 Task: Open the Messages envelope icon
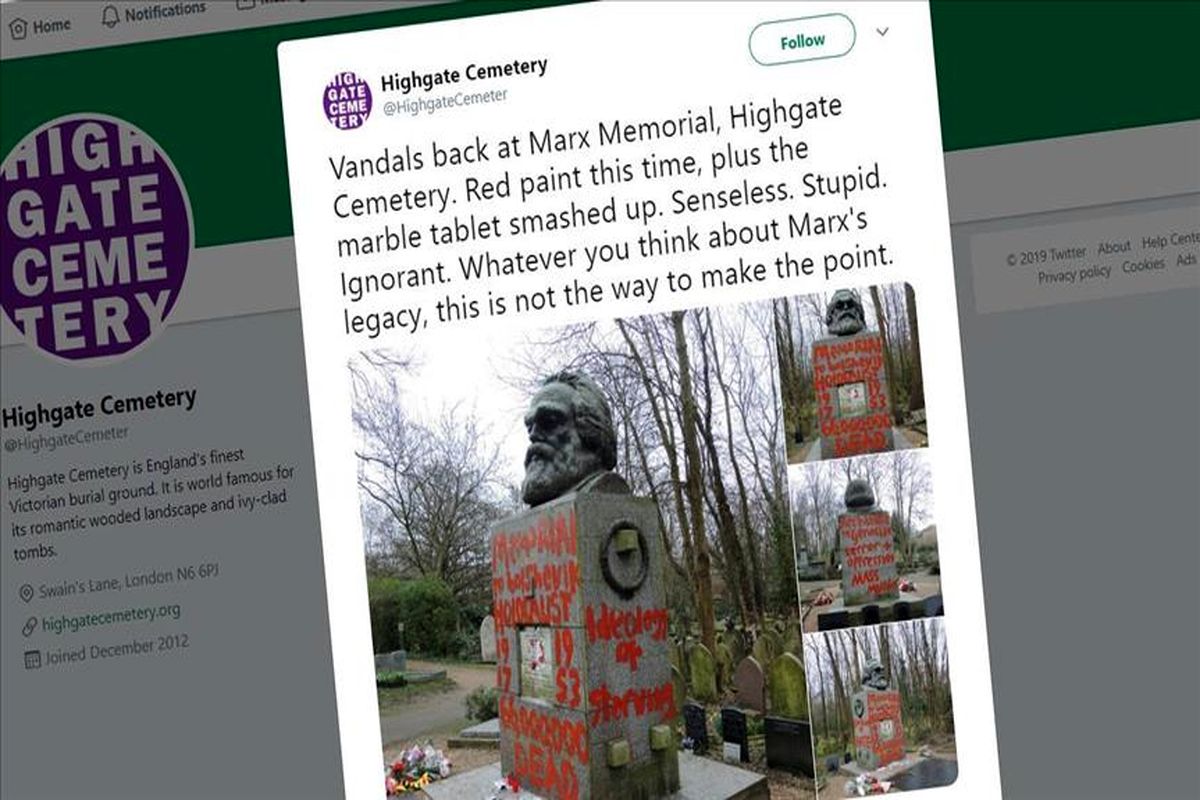[245, 4]
